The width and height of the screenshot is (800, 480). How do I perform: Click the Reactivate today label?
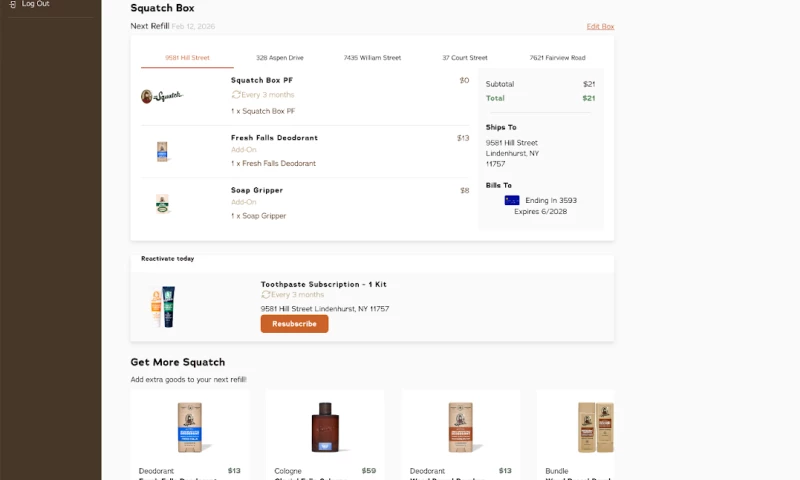[x=167, y=259]
